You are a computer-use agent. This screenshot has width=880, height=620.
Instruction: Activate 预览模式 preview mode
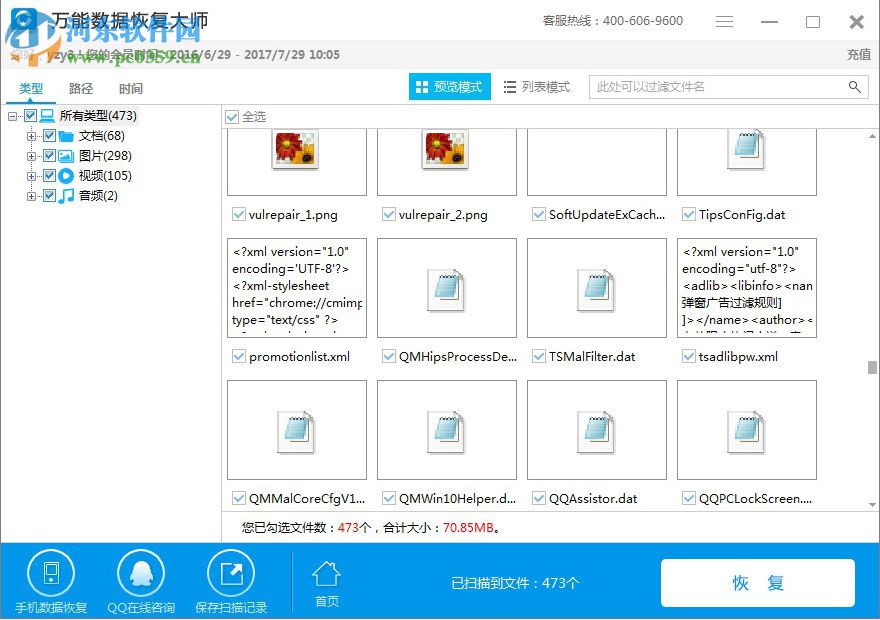(448, 86)
